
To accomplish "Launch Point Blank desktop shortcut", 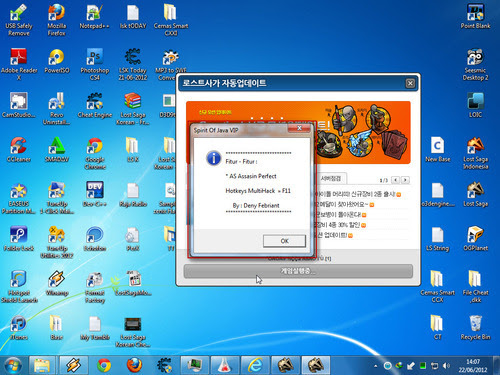I will (x=475, y=17).
